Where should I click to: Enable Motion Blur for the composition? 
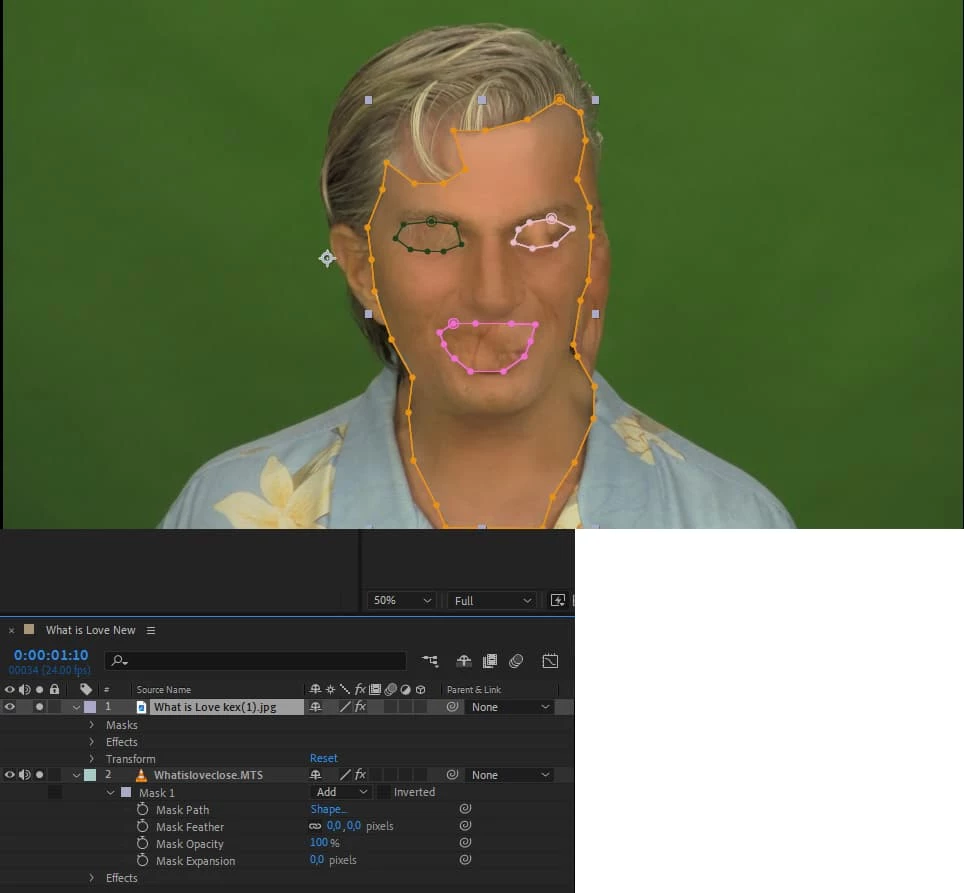tap(516, 661)
